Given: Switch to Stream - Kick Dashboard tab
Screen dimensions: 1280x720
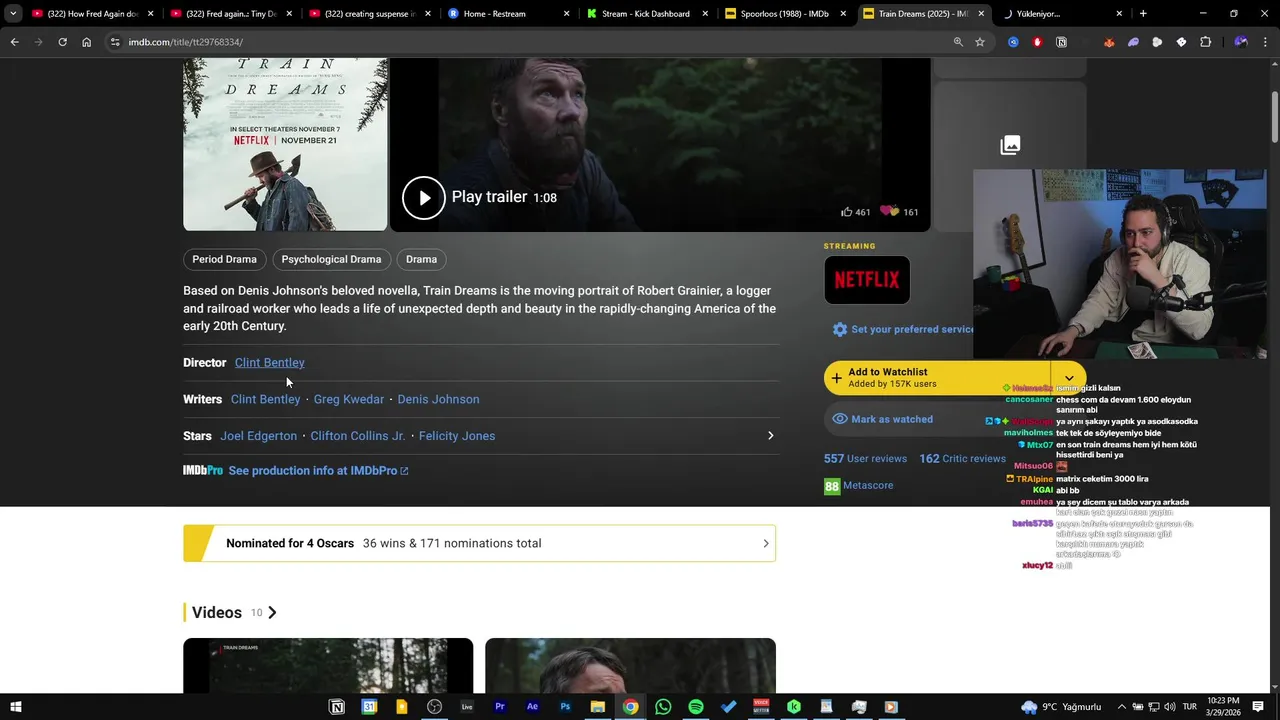Looking at the screenshot, I should click(646, 14).
